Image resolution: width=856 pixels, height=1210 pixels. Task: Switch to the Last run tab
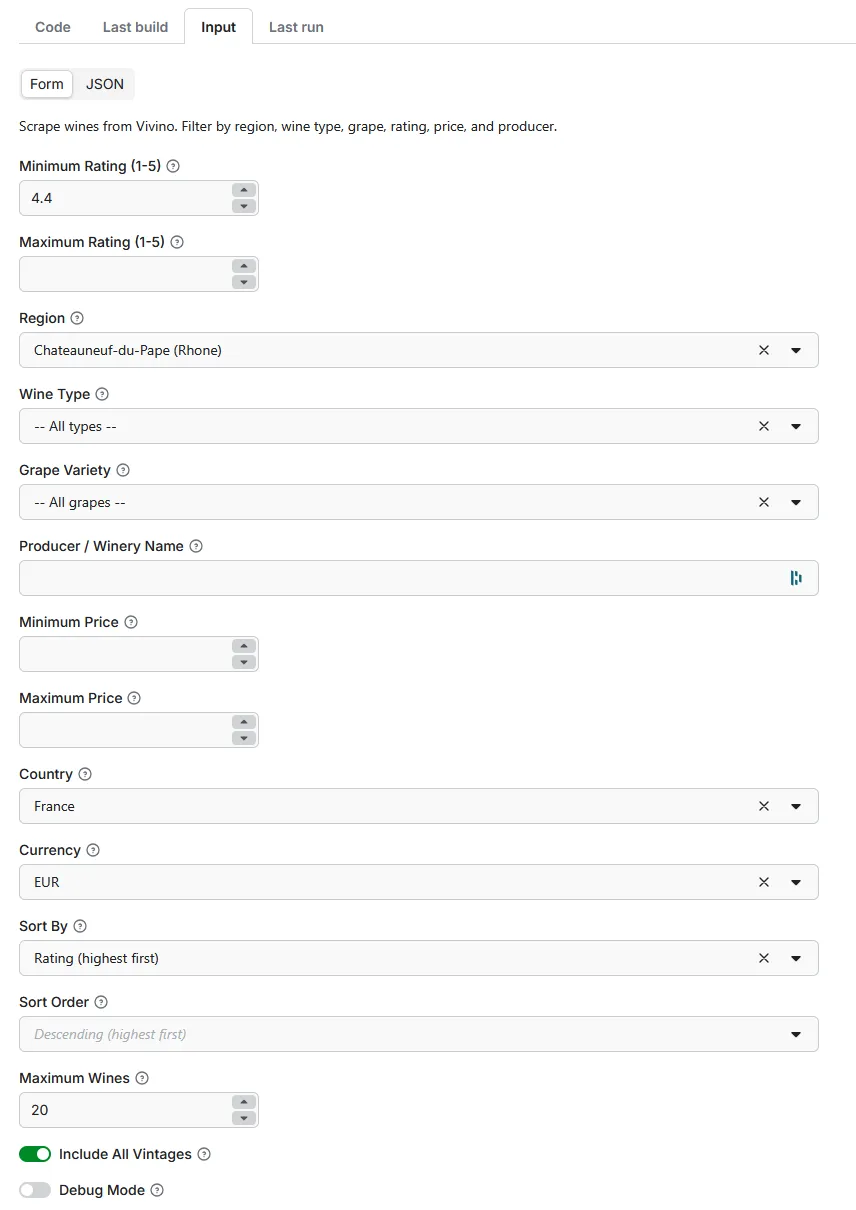tap(296, 27)
